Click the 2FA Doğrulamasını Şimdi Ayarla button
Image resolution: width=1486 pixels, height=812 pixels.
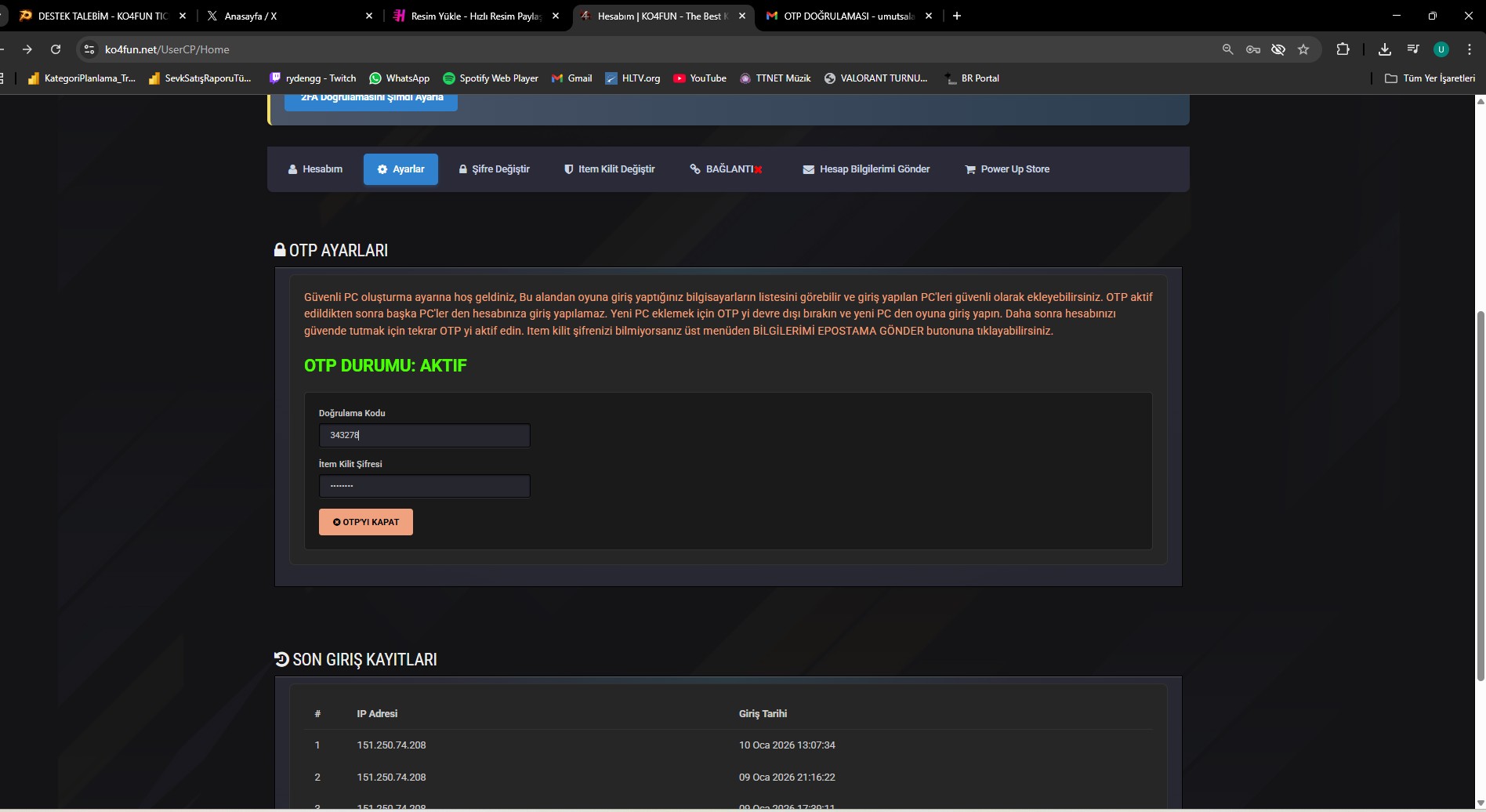371,100
